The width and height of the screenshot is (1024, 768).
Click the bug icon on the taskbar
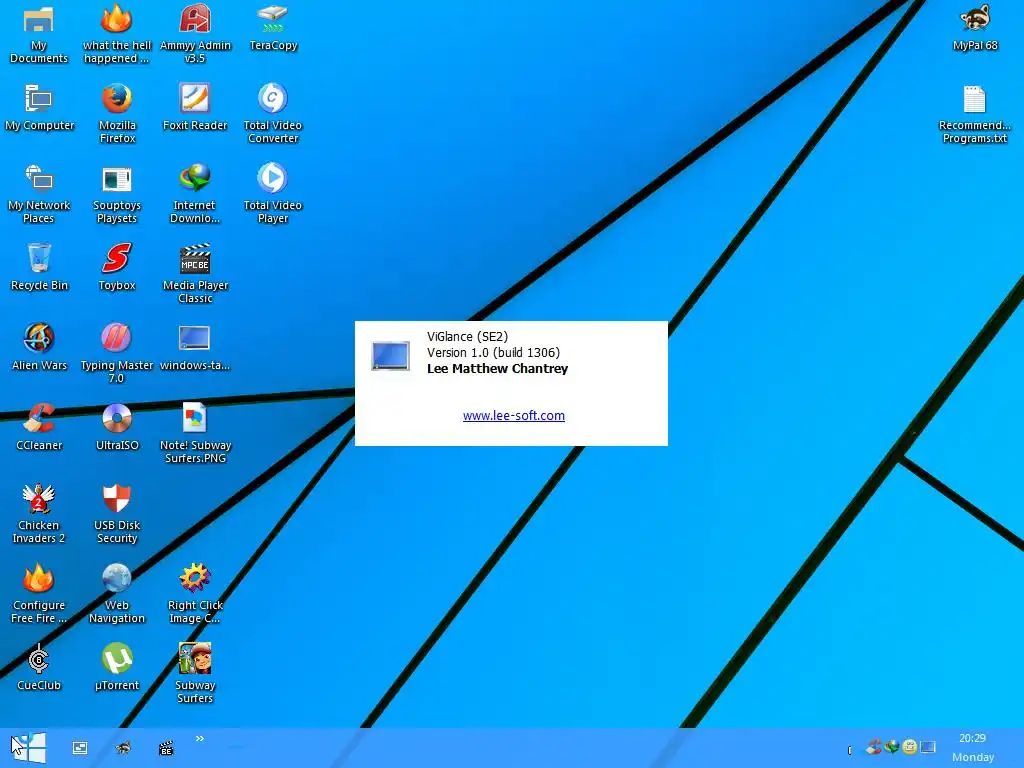coord(123,748)
